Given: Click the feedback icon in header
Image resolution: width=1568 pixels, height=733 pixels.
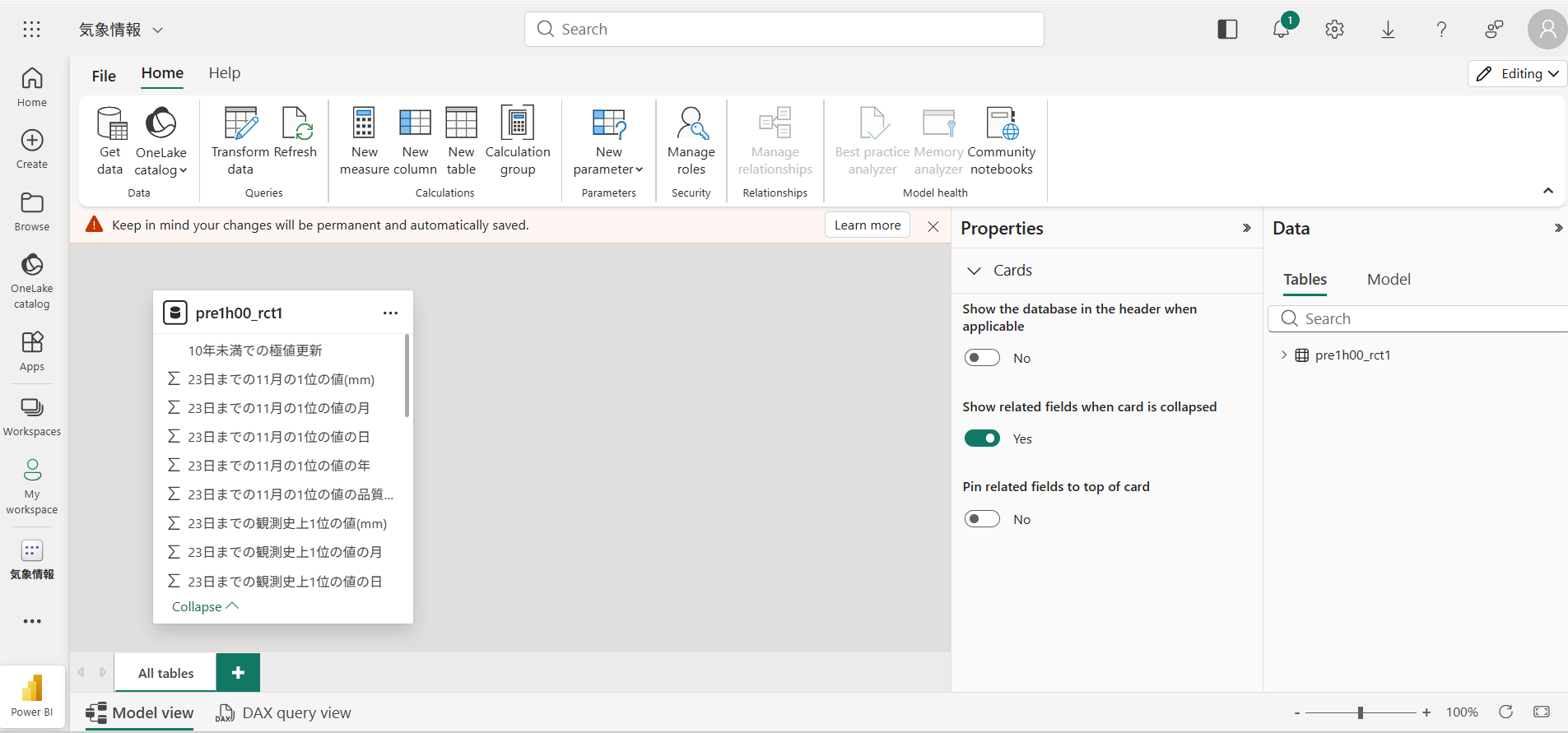Looking at the screenshot, I should pyautogui.click(x=1495, y=30).
